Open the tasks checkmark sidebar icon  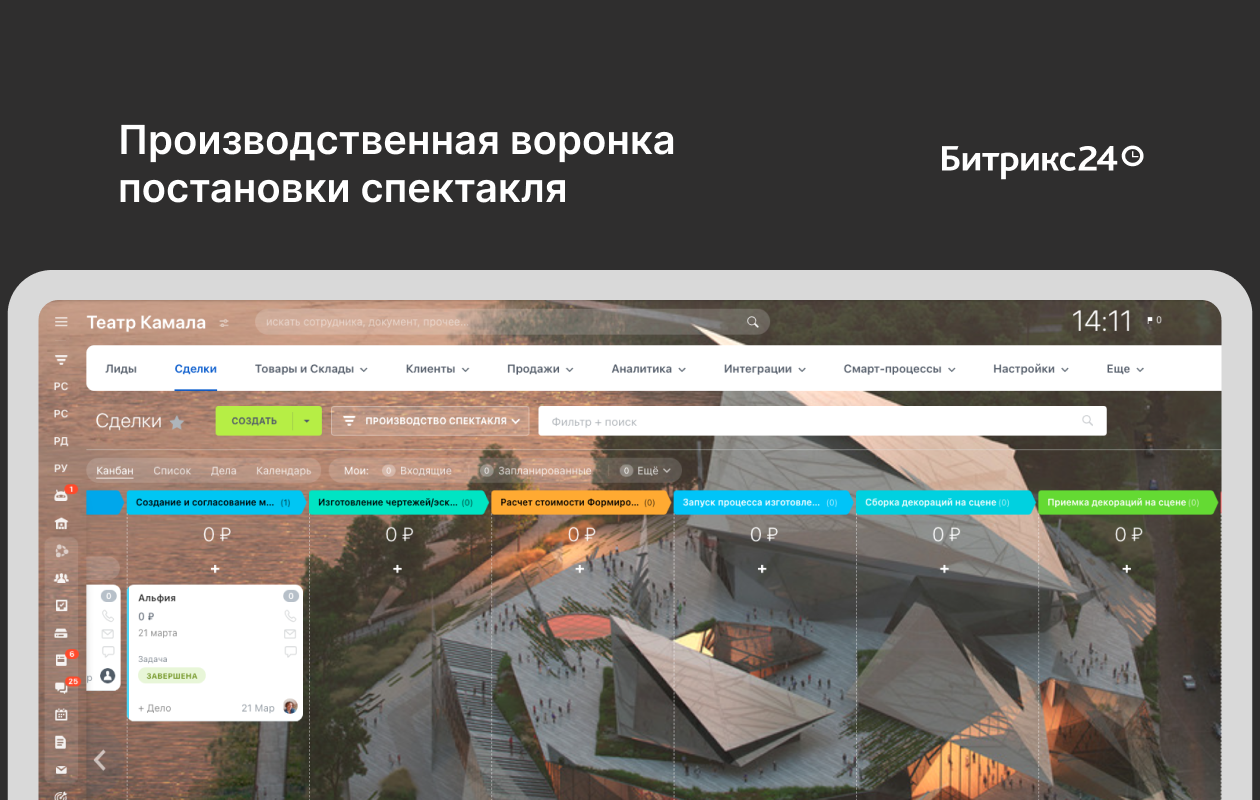click(x=61, y=605)
